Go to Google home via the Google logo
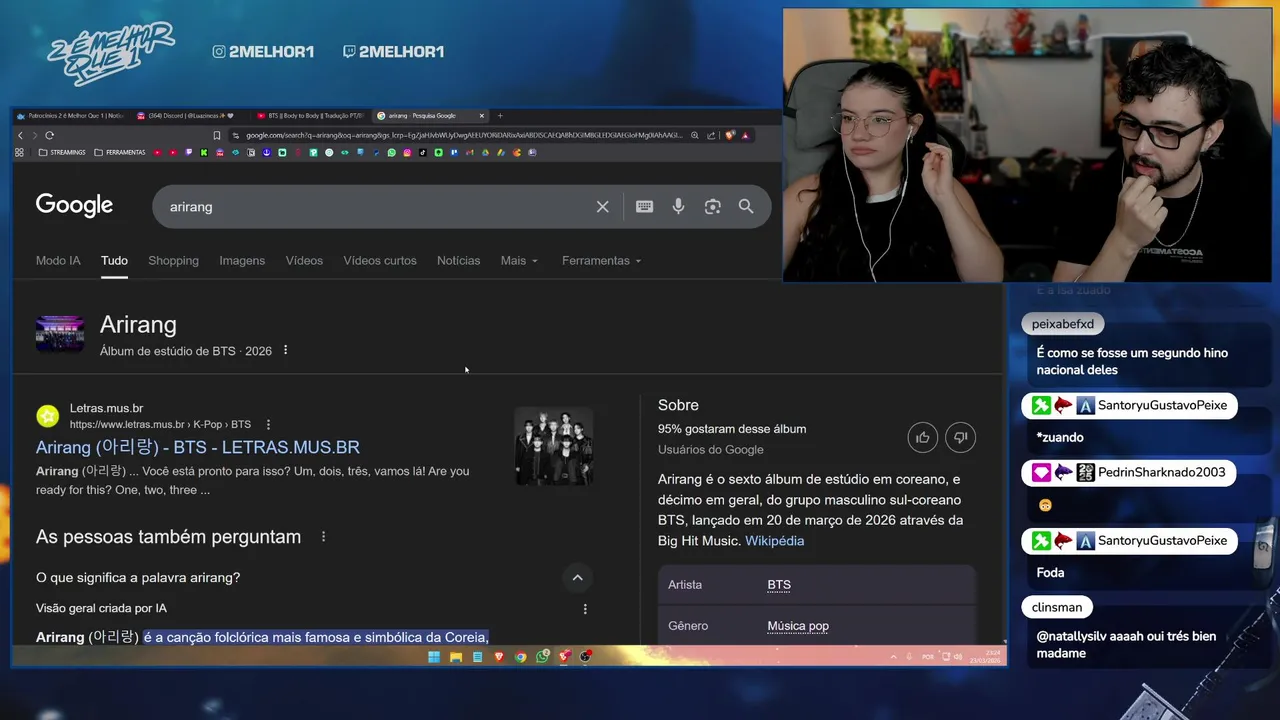 pos(74,205)
